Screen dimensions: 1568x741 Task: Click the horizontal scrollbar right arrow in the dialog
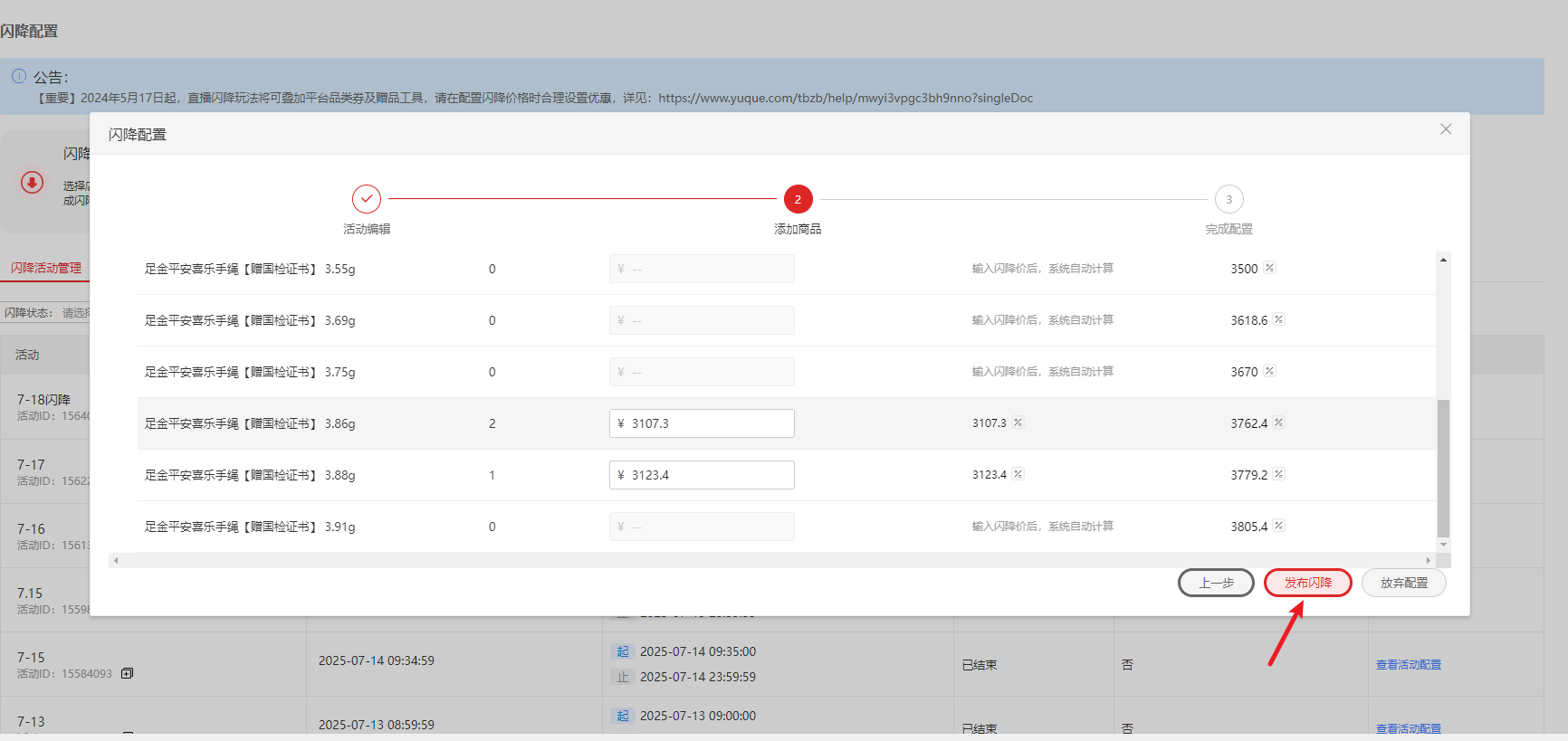pyautogui.click(x=1429, y=561)
